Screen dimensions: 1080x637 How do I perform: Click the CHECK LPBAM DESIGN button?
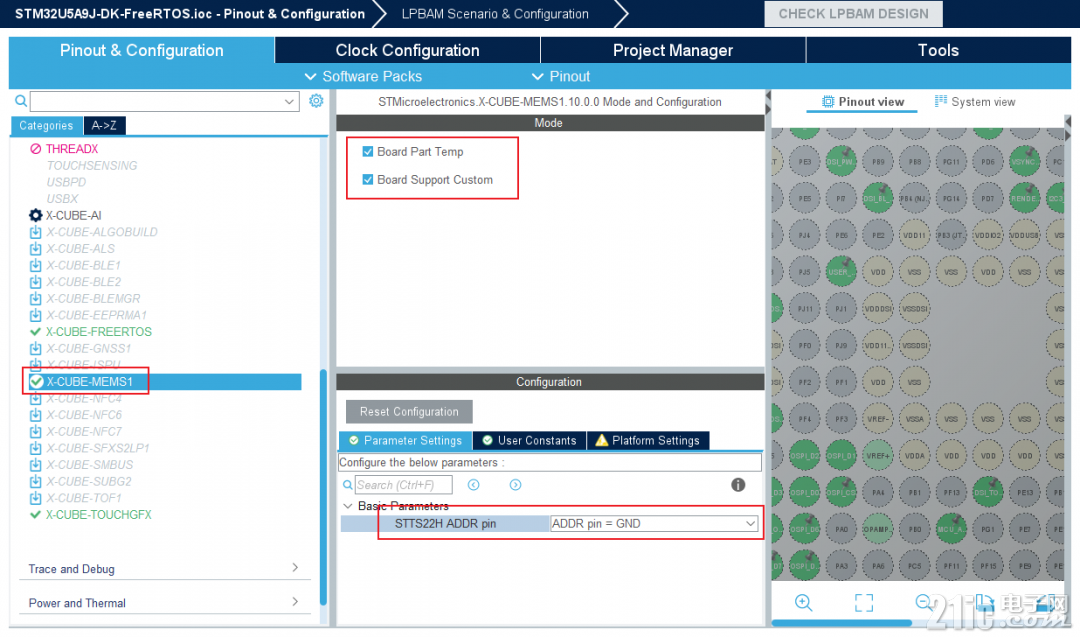[853, 14]
